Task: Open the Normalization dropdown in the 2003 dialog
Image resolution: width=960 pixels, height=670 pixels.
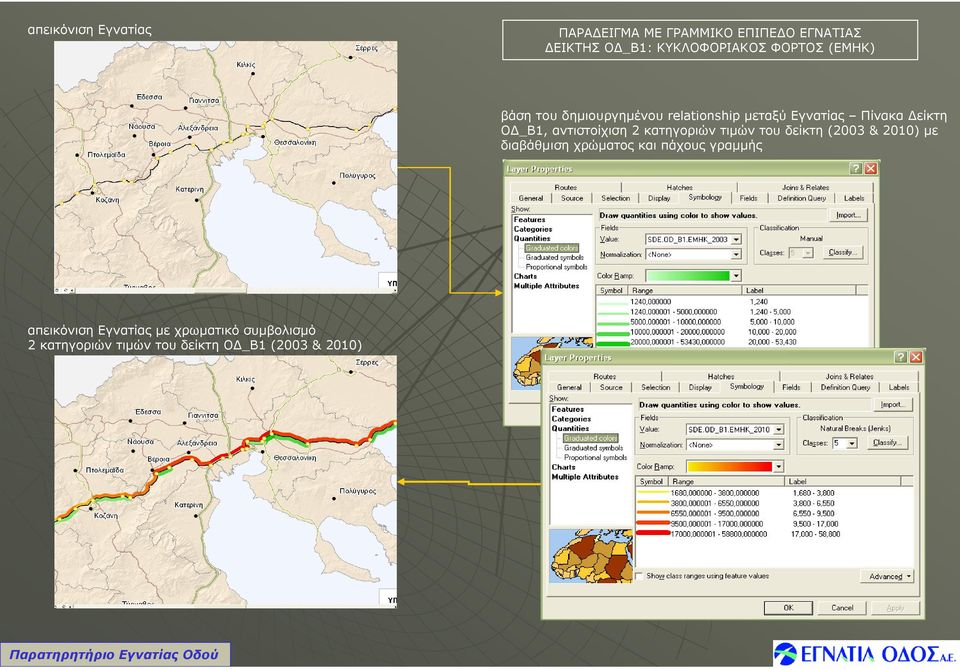Action: pos(736,254)
